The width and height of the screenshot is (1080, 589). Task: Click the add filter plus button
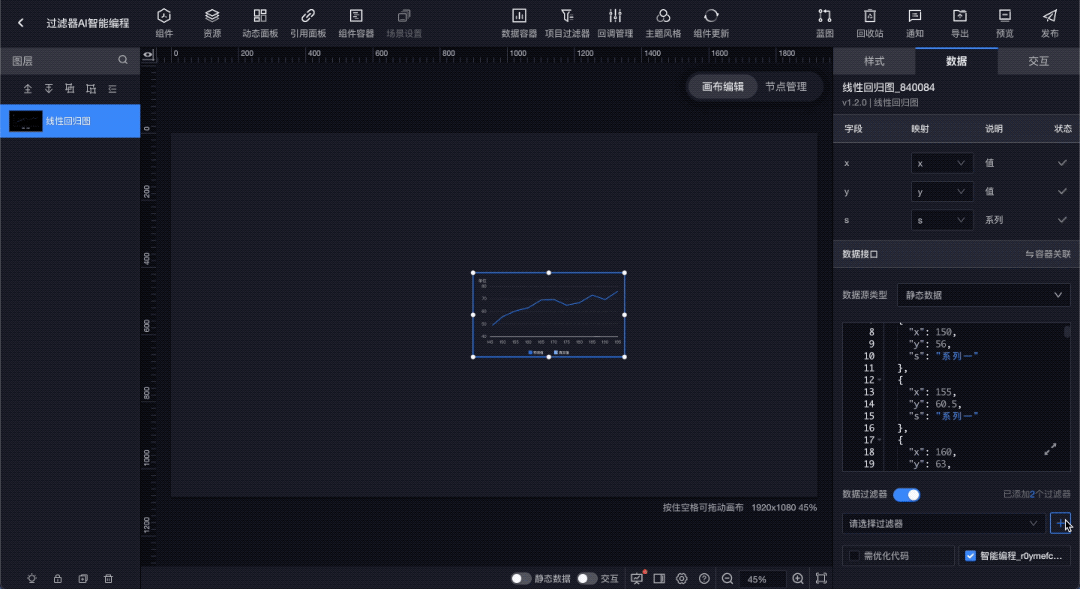[x=1060, y=523]
